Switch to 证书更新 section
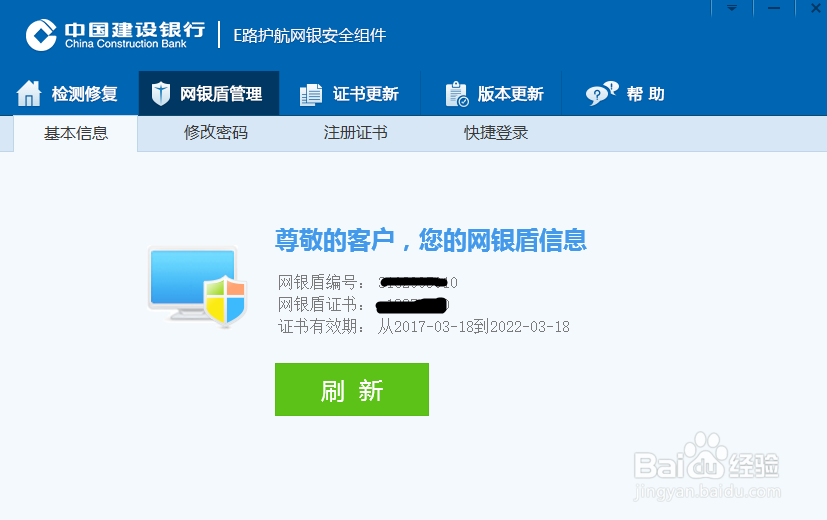 (350, 93)
